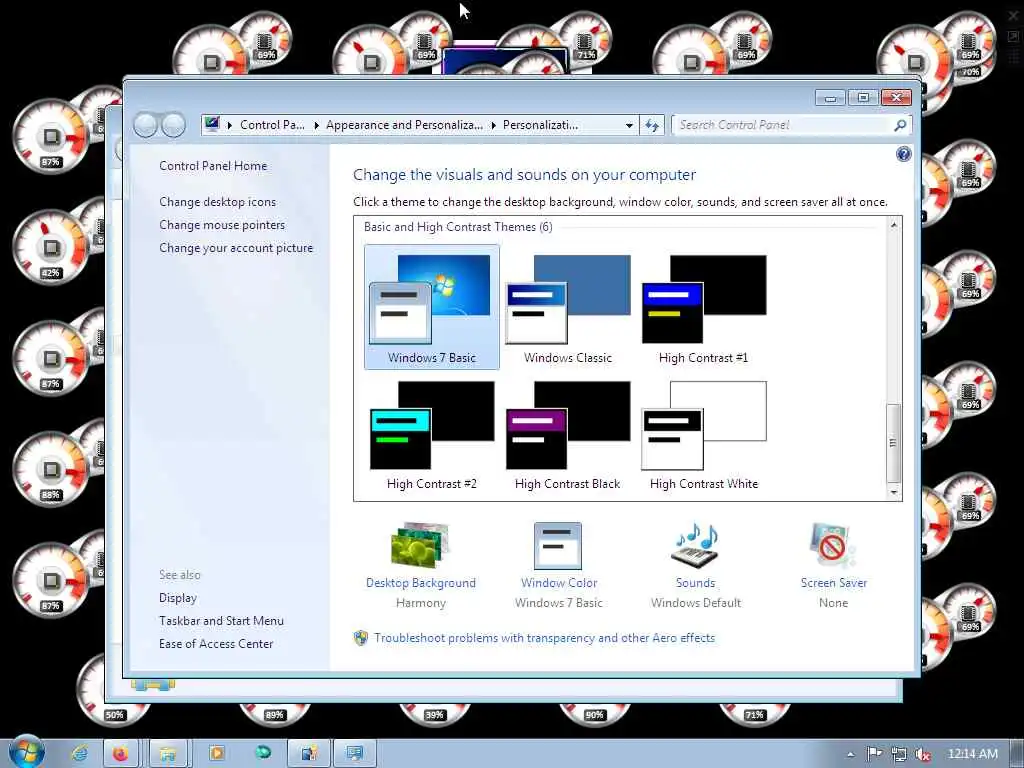Go to Control Panel Home

pos(213,166)
